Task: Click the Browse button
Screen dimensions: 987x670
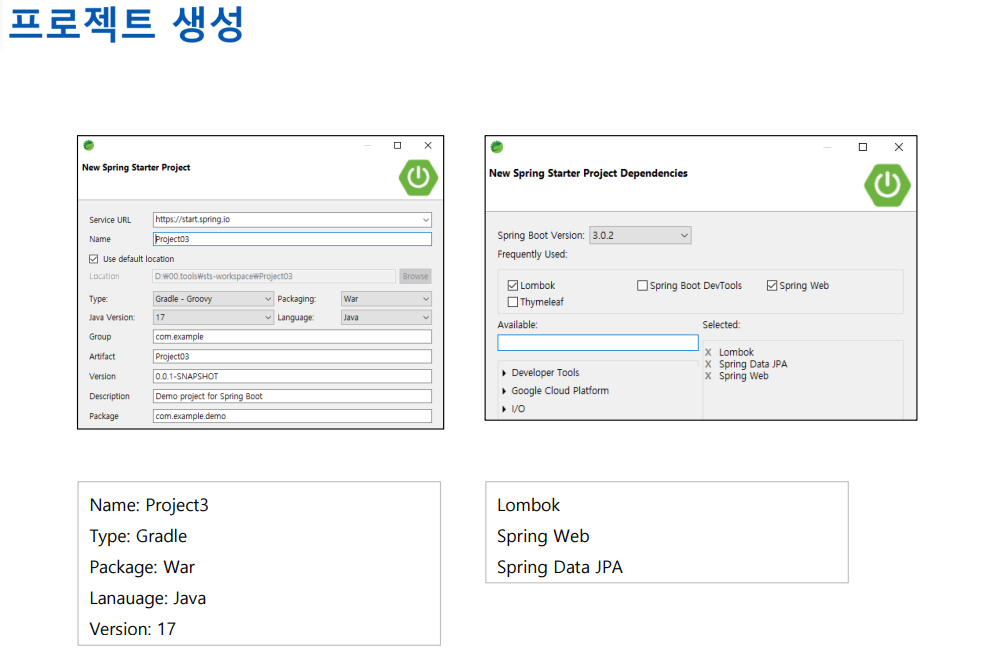Action: 415,276
